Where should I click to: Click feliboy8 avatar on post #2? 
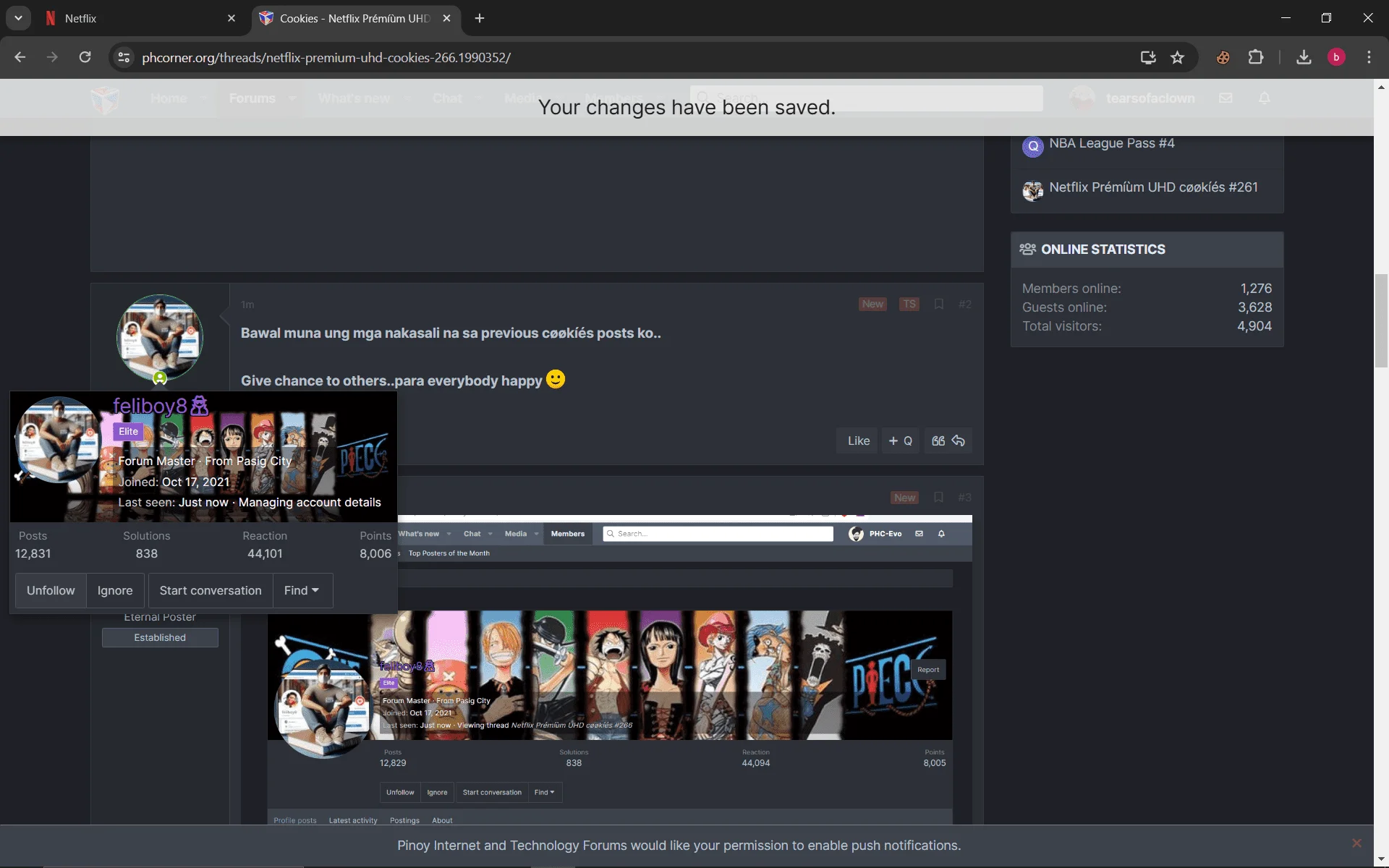tap(160, 338)
